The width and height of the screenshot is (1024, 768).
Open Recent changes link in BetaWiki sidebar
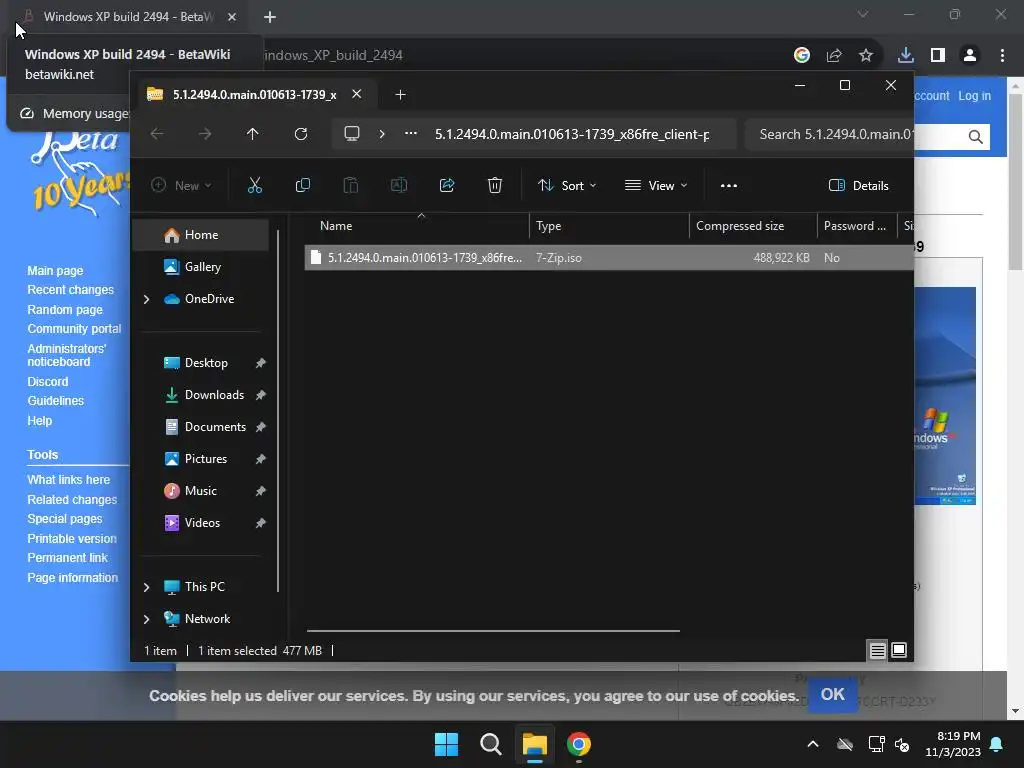coord(71,290)
